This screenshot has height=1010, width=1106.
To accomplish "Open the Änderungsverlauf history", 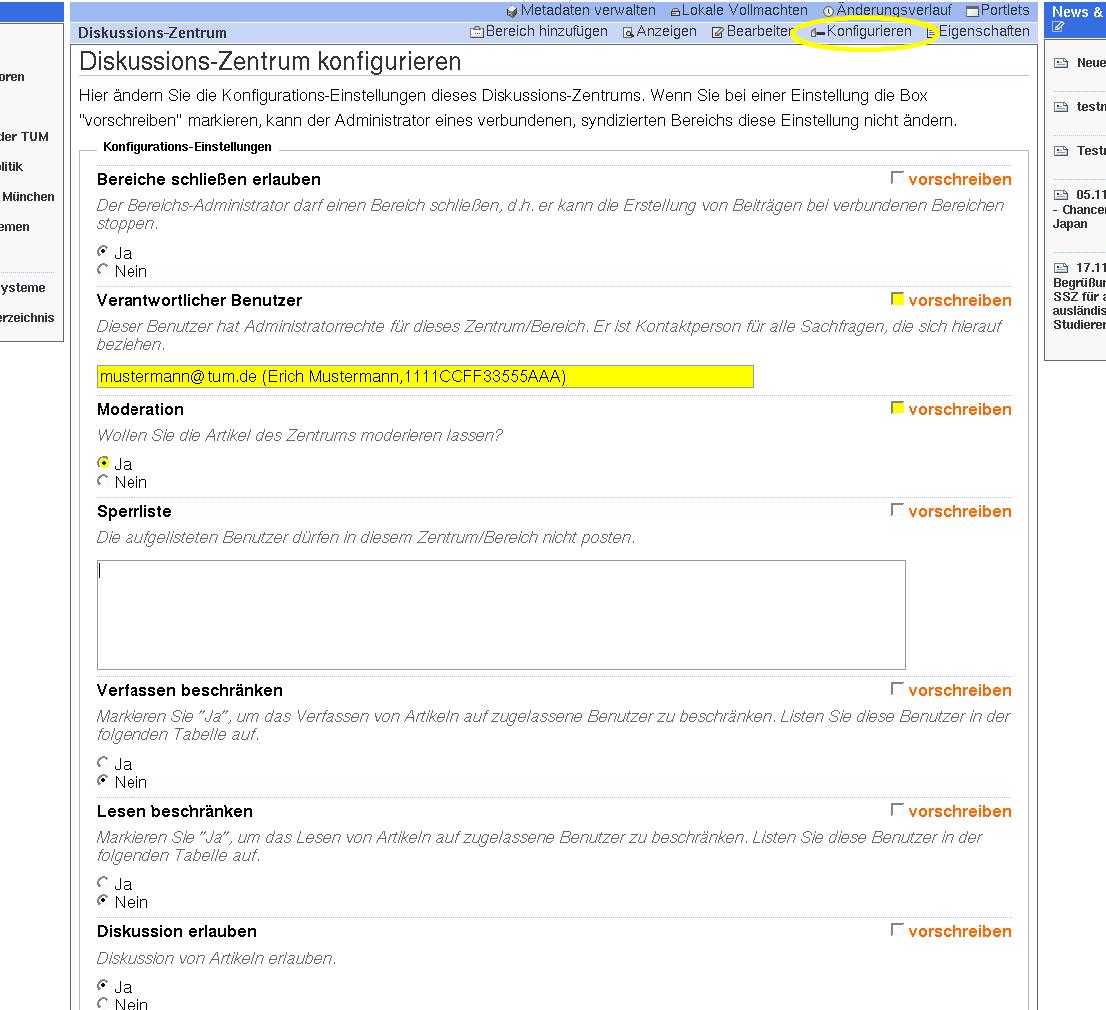I will click(x=887, y=10).
